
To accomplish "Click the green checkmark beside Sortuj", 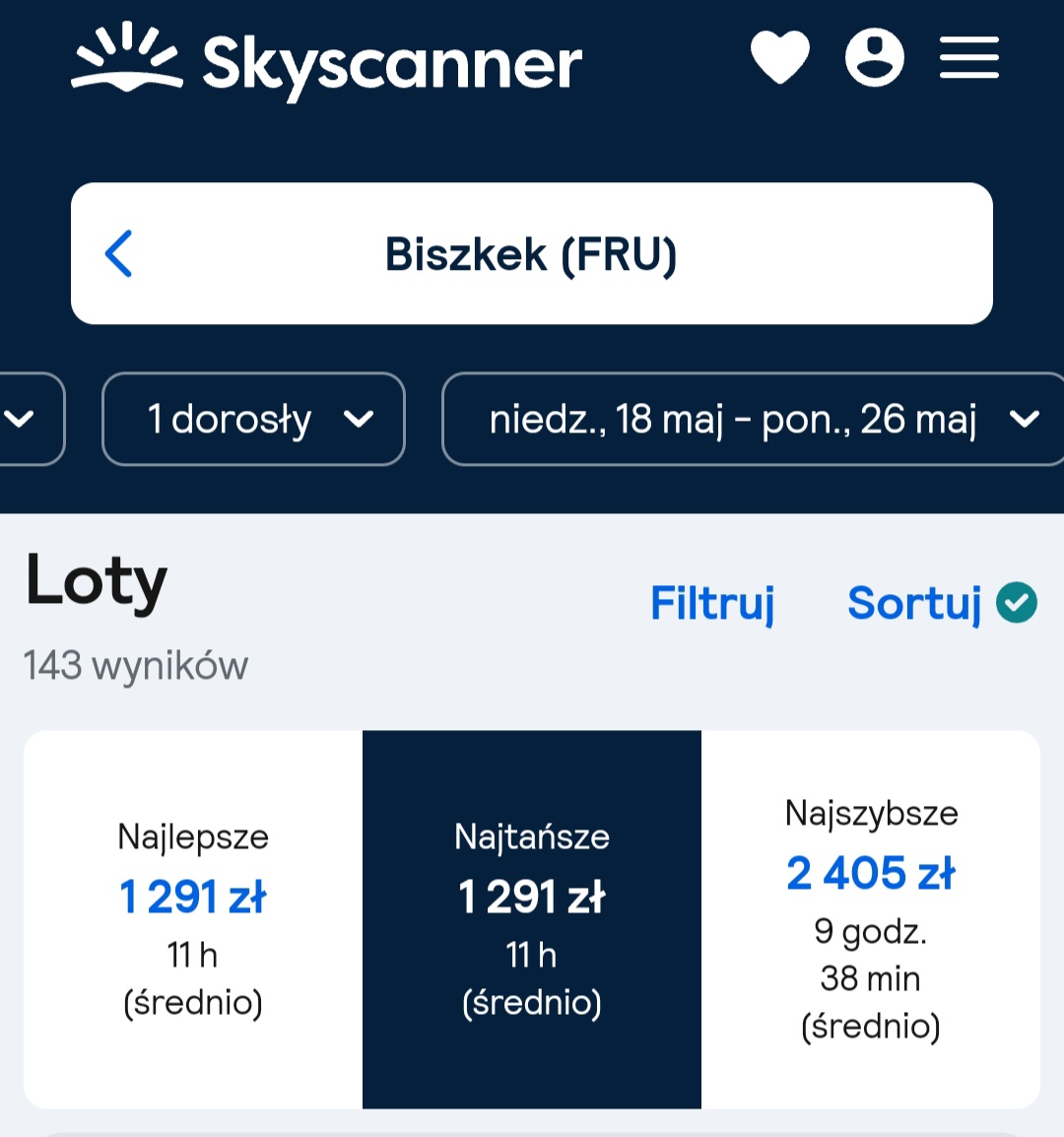I will pos(1016,603).
